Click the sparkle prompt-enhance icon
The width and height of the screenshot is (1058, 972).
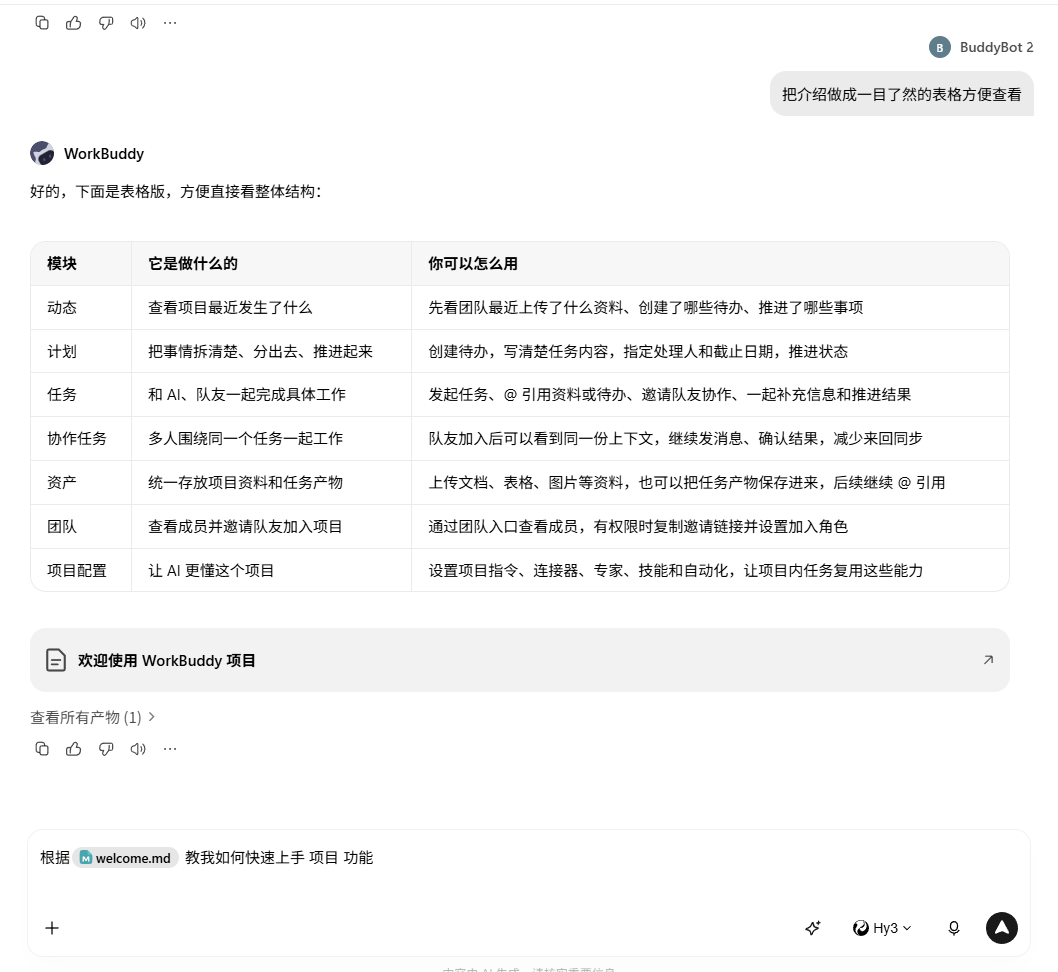813,928
